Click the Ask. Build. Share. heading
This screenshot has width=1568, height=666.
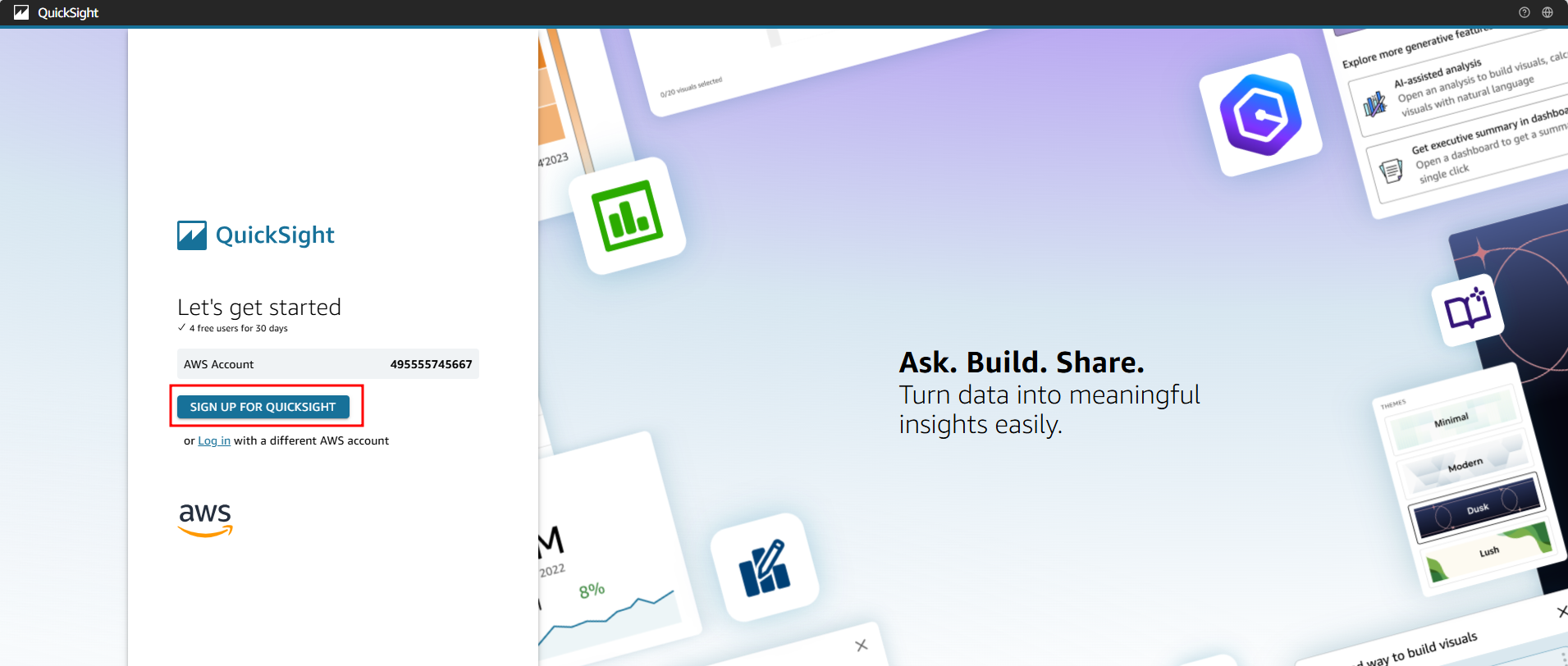[1021, 362]
